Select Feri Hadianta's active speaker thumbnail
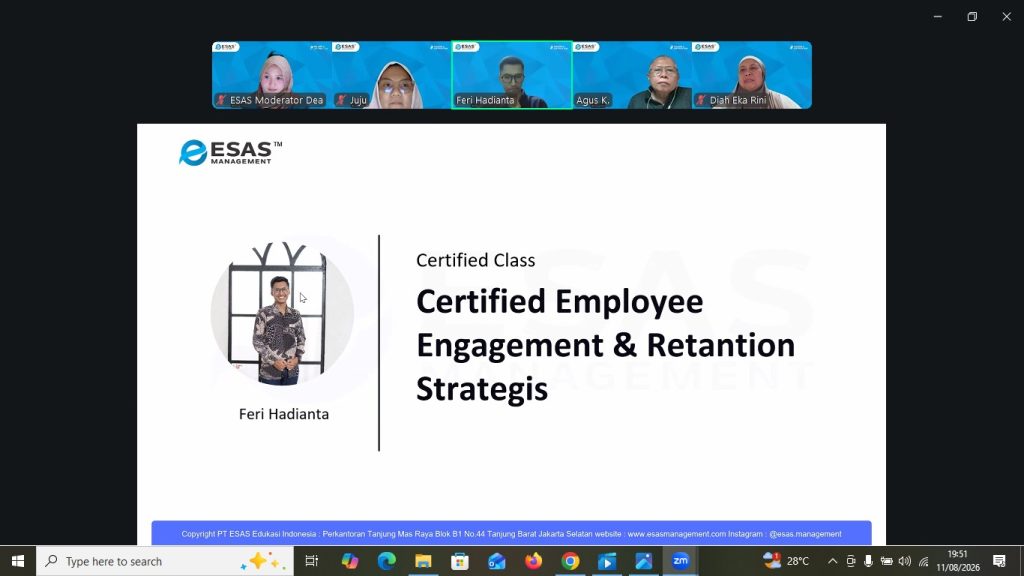This screenshot has height=576, width=1024. [x=511, y=75]
